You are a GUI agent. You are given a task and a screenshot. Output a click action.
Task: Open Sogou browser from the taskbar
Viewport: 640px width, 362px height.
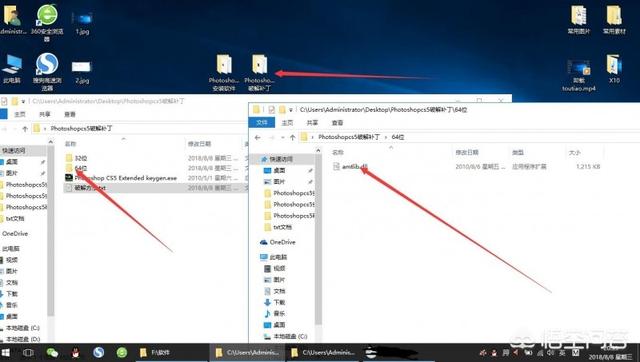click(98, 353)
